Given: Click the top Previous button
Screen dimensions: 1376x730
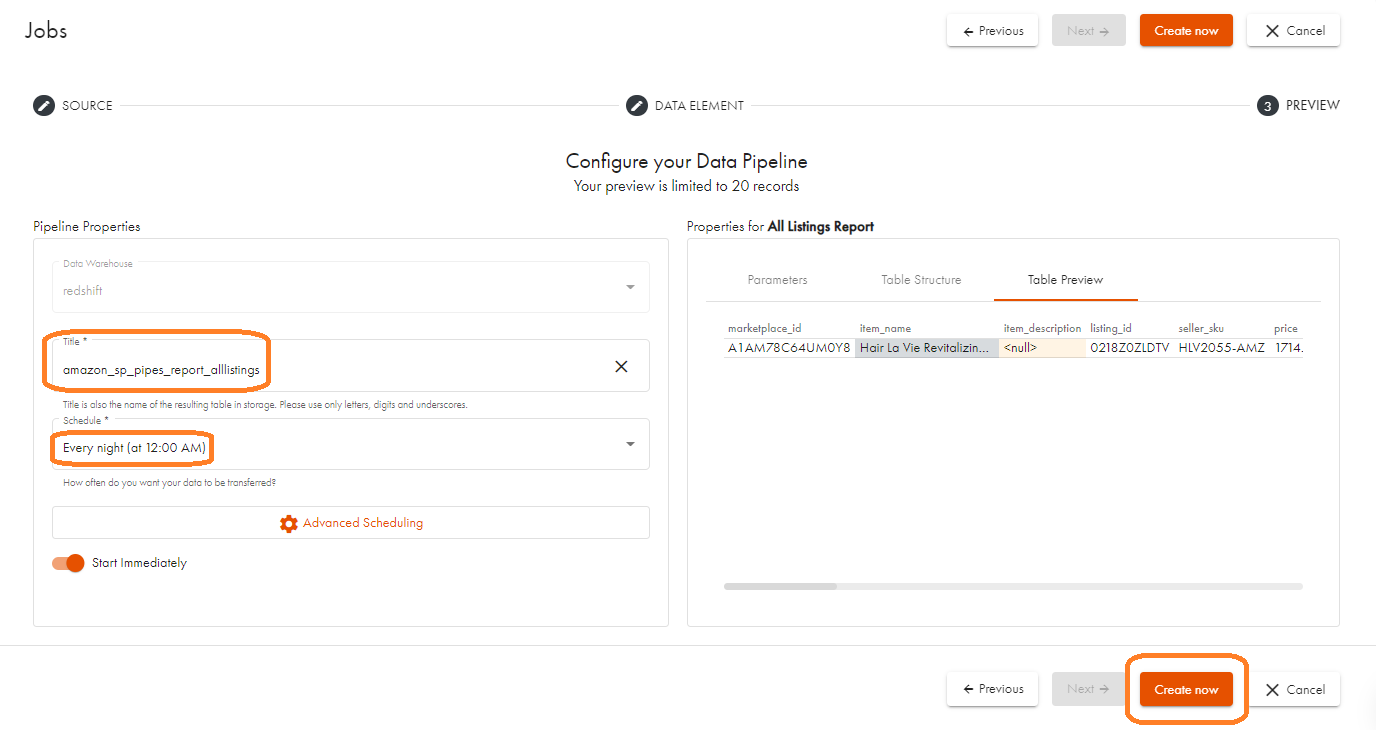Looking at the screenshot, I should click(x=993, y=31).
